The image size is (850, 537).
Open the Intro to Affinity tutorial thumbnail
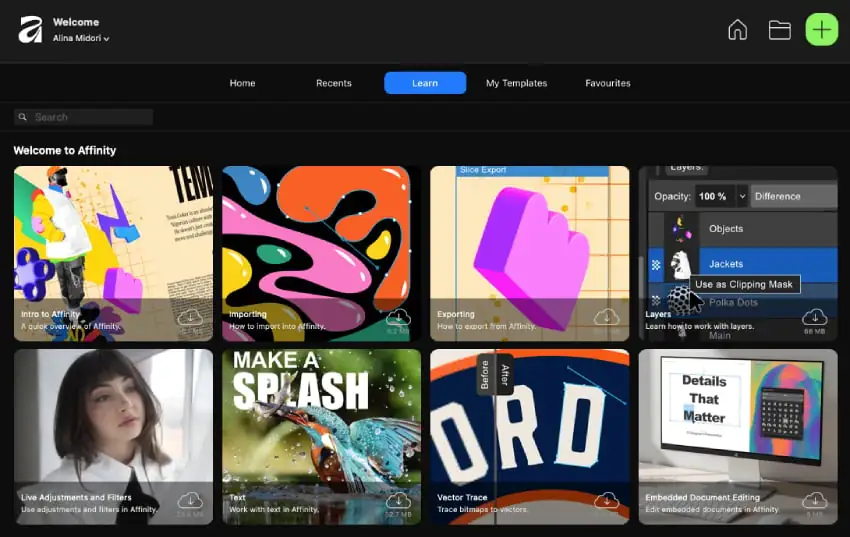click(x=113, y=254)
